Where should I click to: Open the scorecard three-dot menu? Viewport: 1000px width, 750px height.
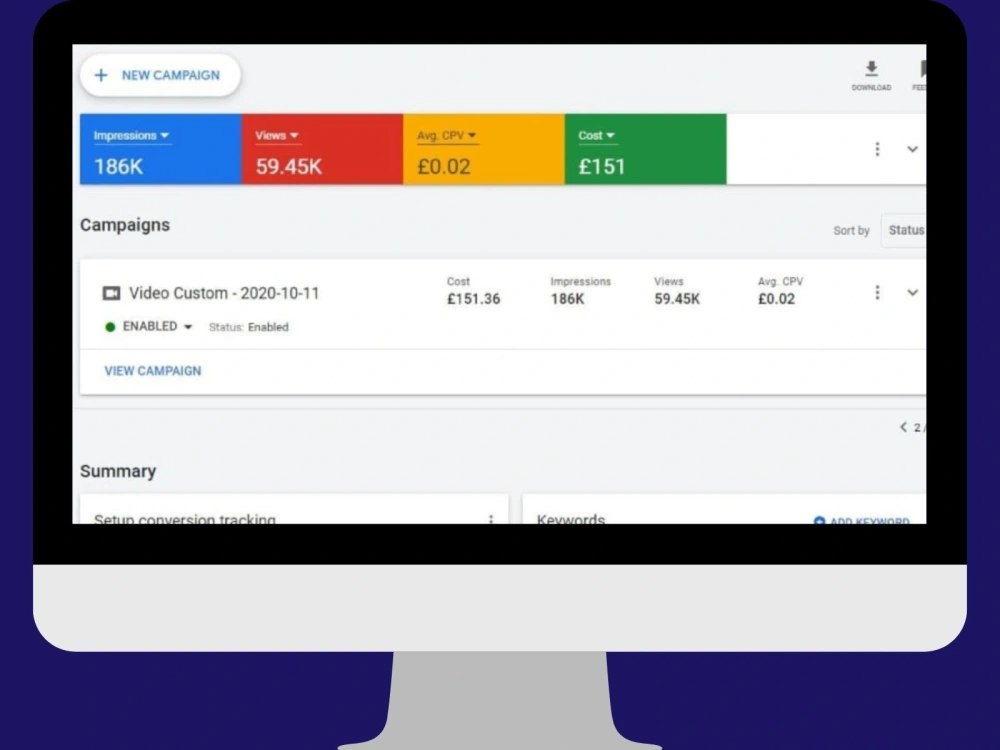pyautogui.click(x=878, y=149)
